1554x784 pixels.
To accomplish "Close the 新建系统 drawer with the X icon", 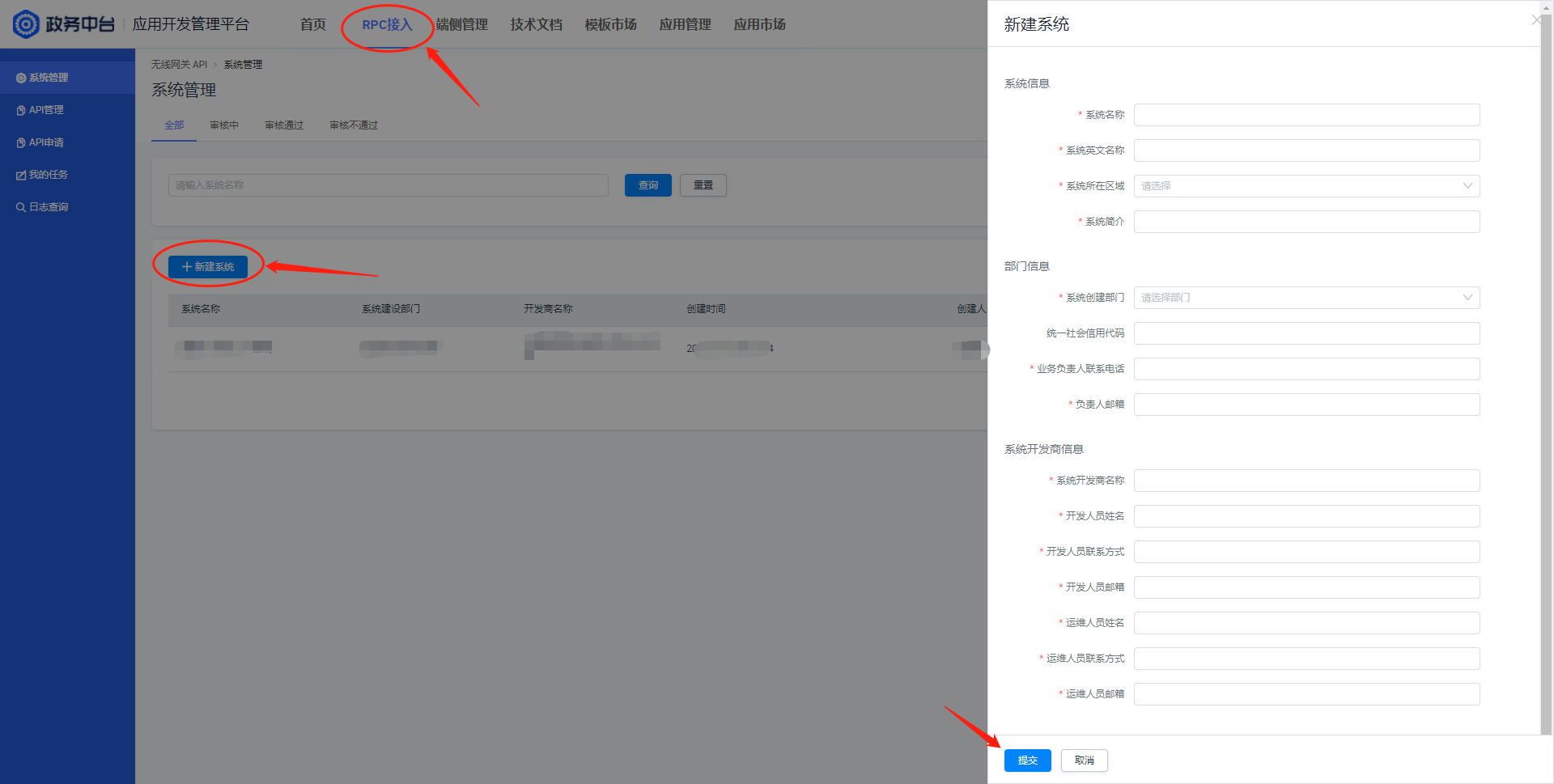I will pos(1535,19).
